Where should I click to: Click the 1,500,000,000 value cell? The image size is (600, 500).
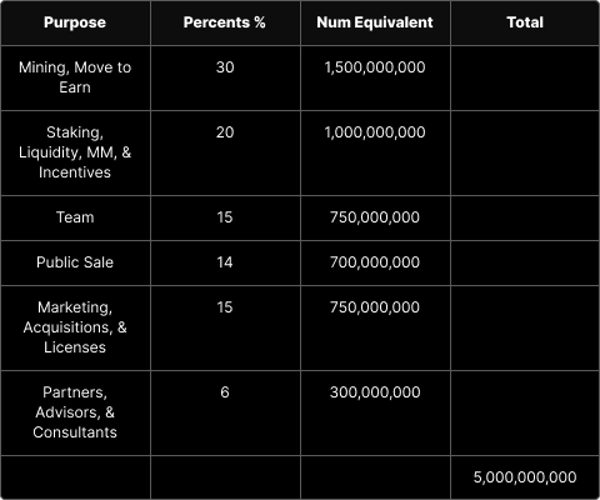click(375, 67)
